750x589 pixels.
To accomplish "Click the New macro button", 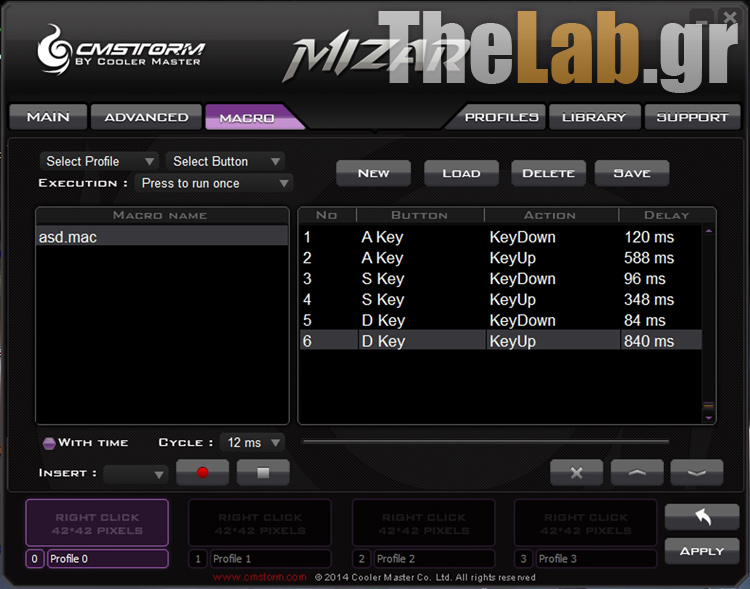I will (x=373, y=173).
